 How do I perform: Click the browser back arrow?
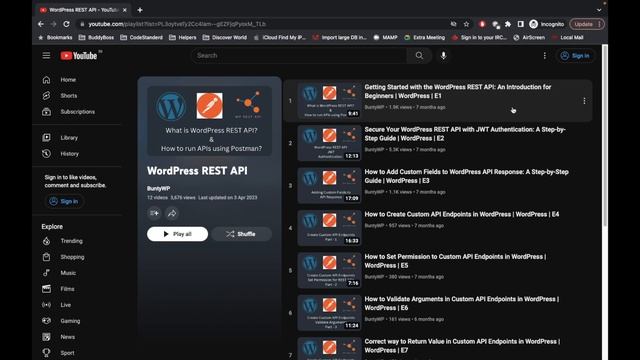pyautogui.click(x=41, y=24)
